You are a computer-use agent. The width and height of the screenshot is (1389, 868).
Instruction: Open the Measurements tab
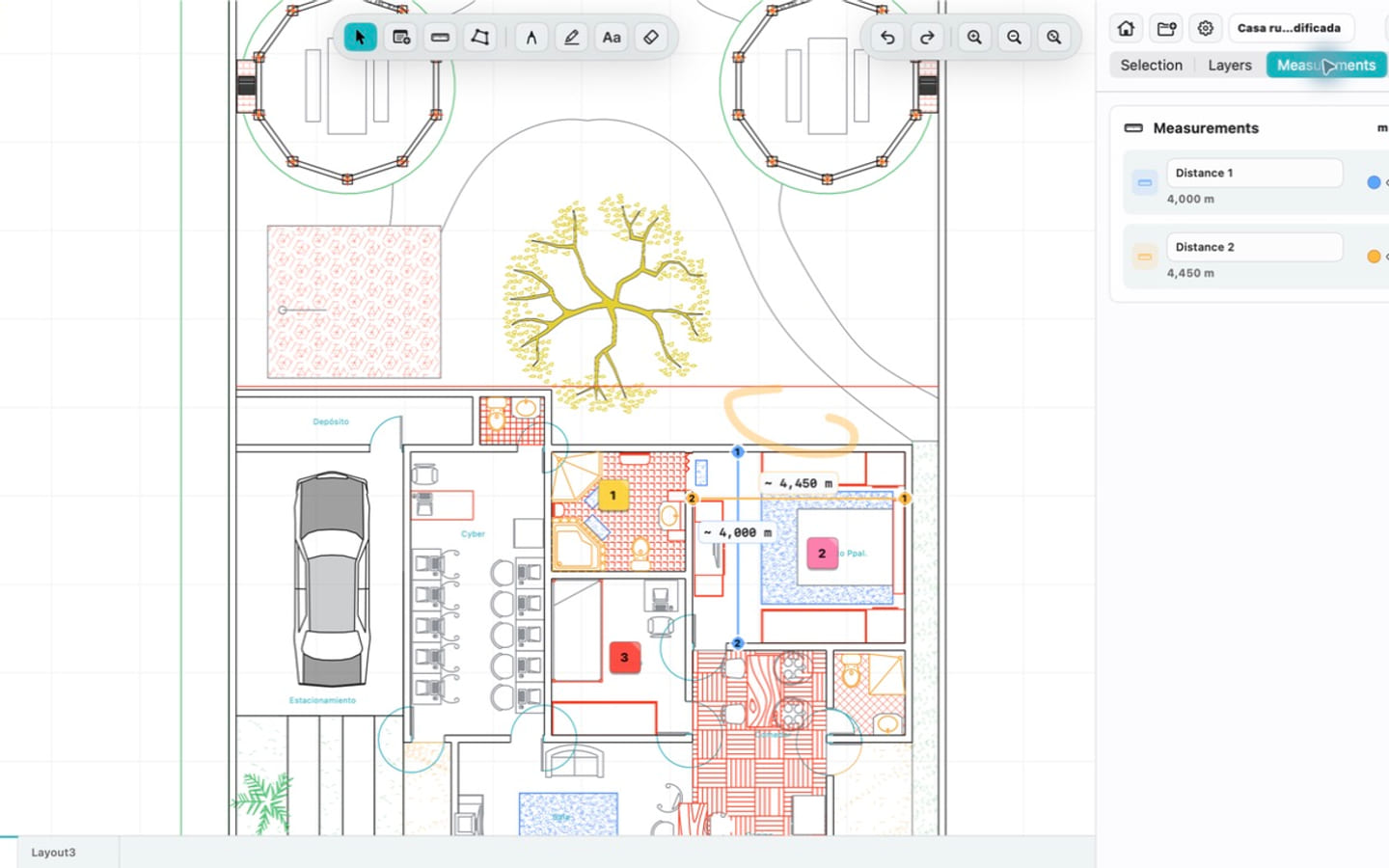tap(1326, 65)
